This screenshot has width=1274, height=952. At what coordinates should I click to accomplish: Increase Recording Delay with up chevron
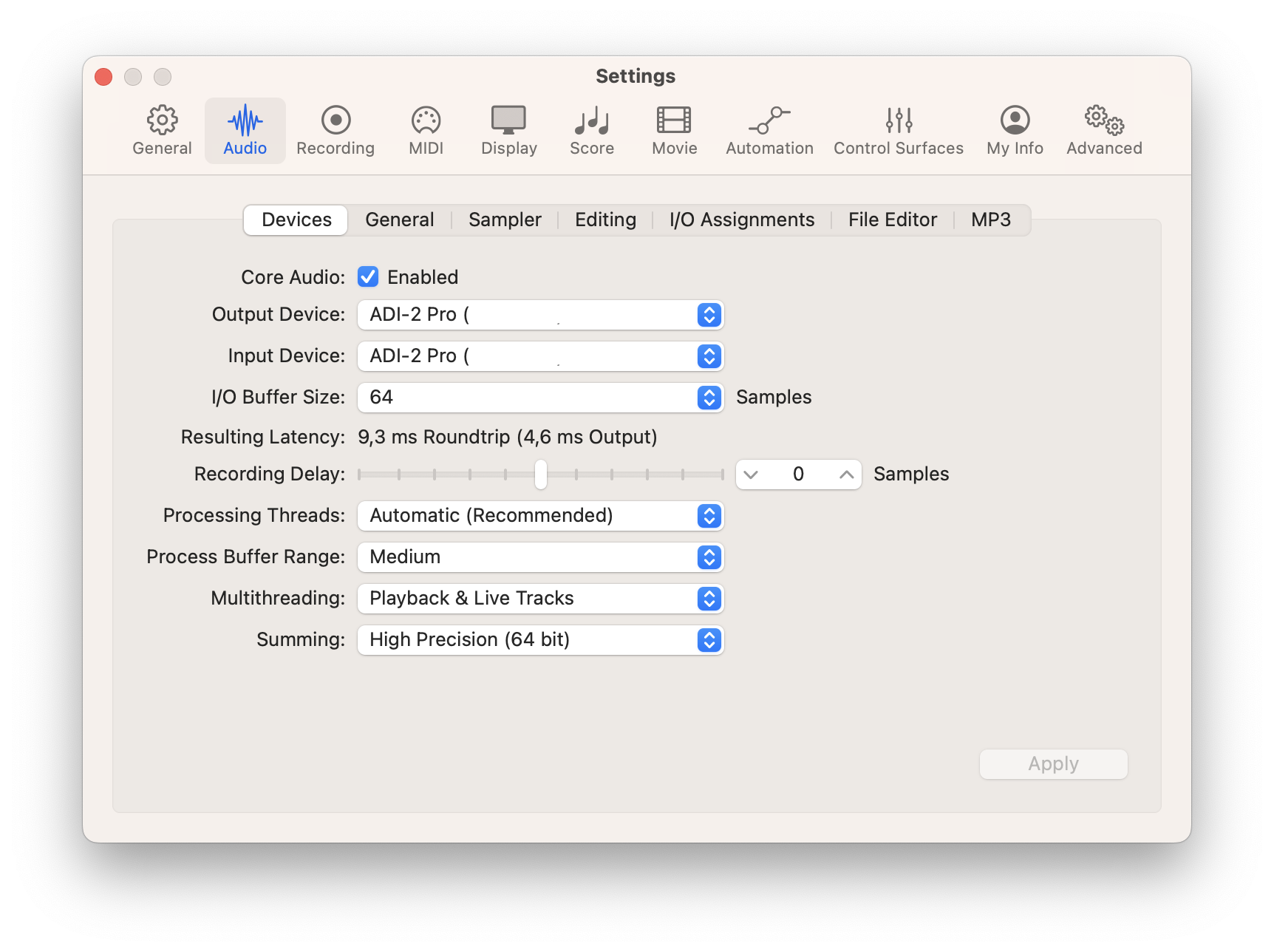[x=847, y=475]
